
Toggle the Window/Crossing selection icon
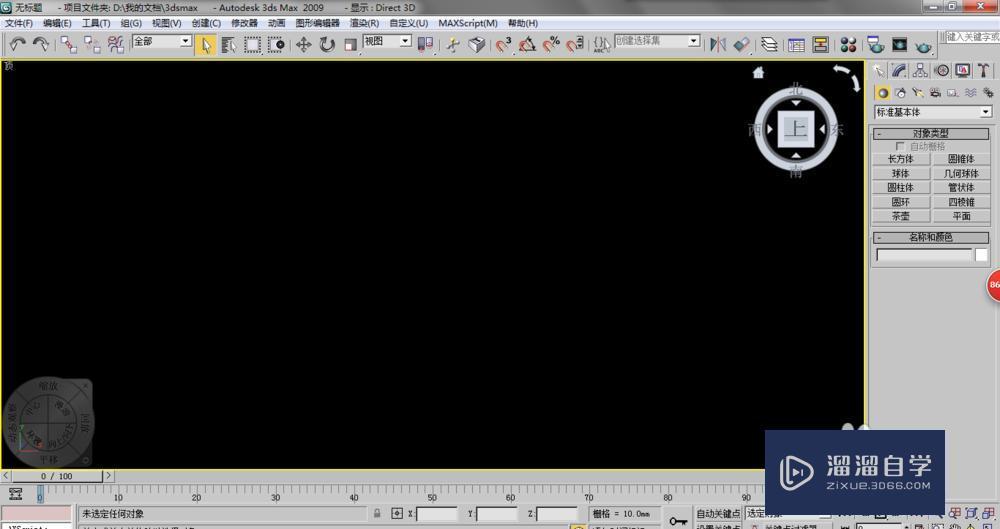point(276,45)
